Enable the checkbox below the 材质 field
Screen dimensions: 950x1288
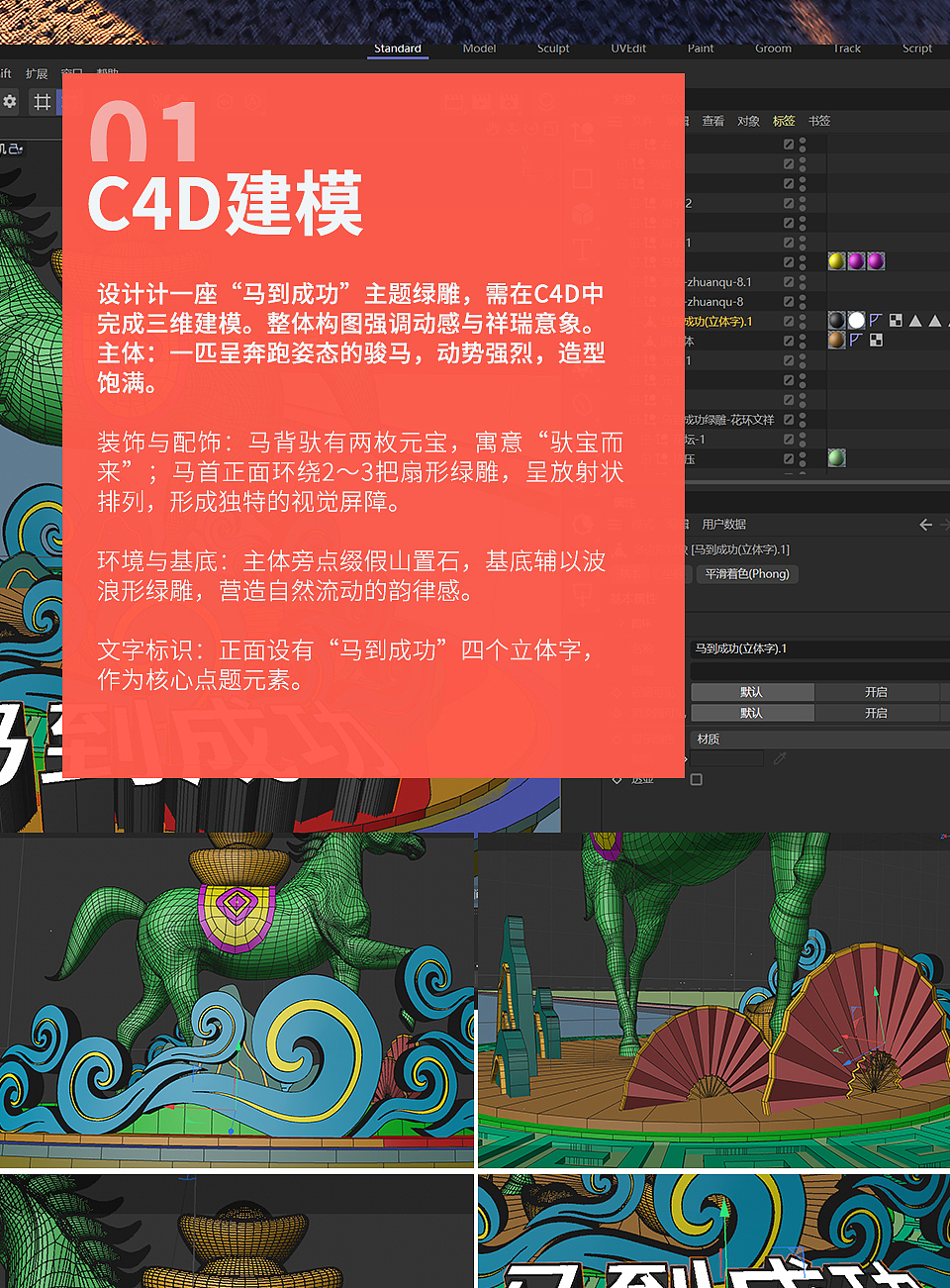click(696, 779)
